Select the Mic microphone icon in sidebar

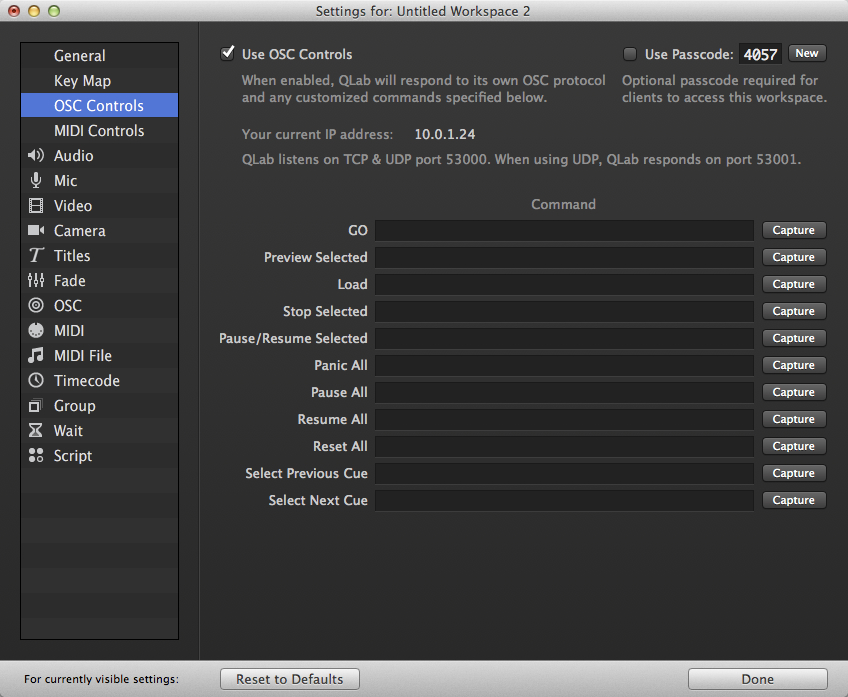[36, 181]
